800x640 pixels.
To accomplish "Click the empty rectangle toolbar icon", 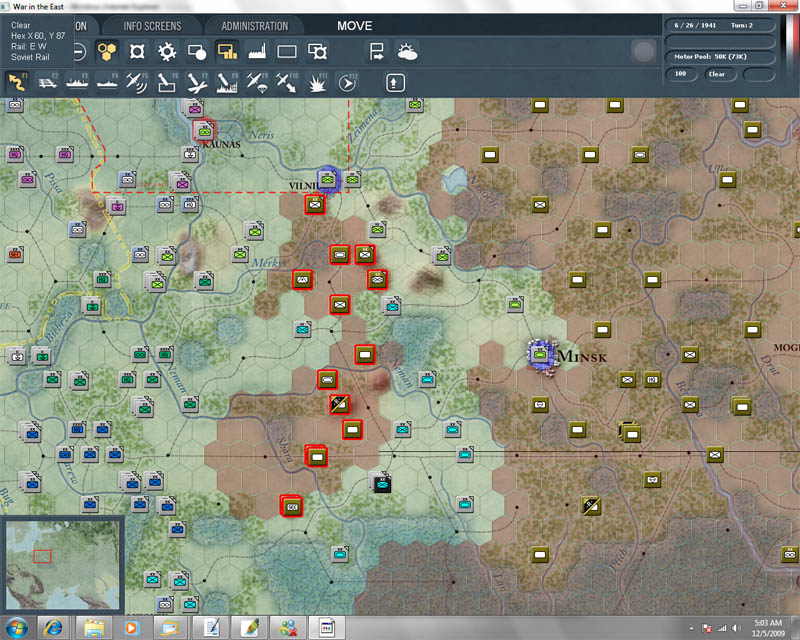I will click(287, 52).
